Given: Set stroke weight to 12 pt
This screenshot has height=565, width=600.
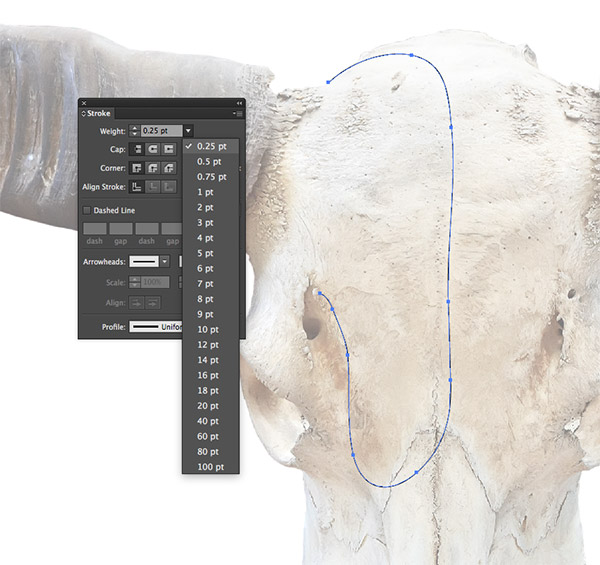Looking at the screenshot, I should [x=211, y=345].
